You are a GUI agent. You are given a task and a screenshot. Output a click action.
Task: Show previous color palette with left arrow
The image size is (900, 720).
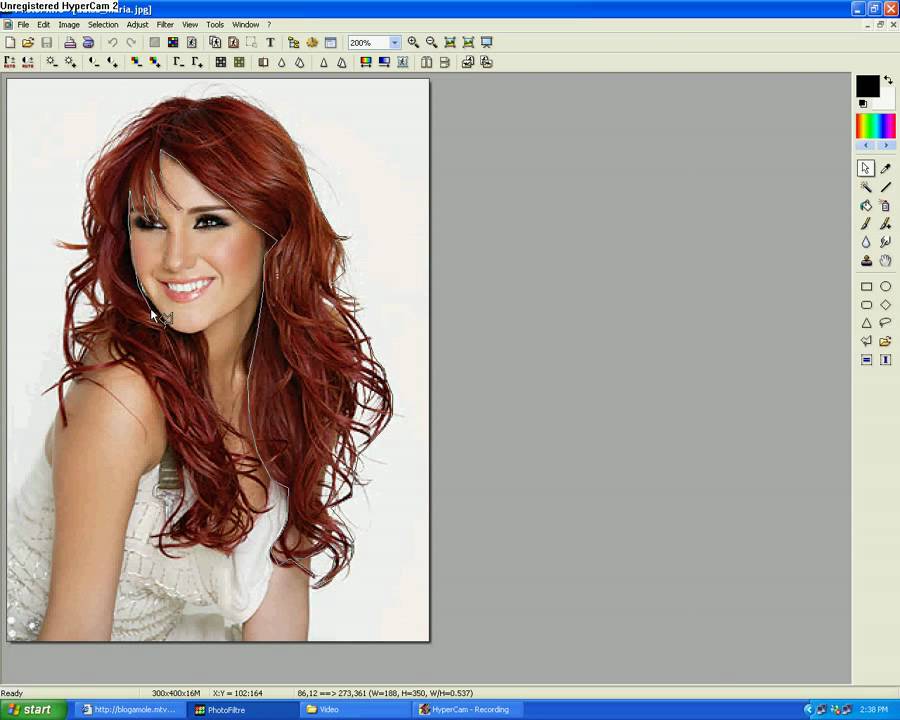pos(866,145)
